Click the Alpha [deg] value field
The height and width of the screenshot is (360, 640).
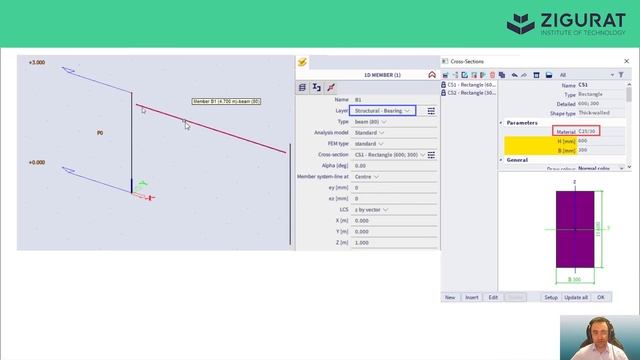[x=395, y=166]
